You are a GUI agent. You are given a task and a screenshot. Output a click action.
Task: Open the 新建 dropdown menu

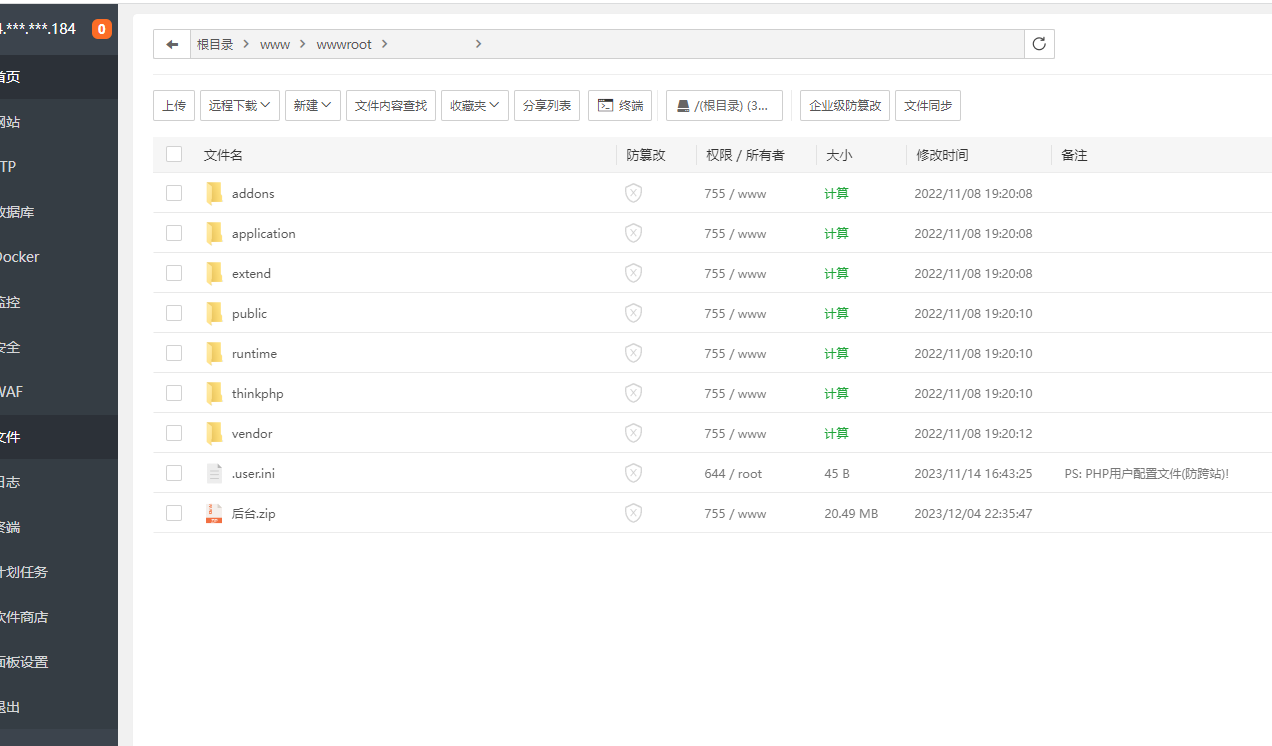(313, 105)
